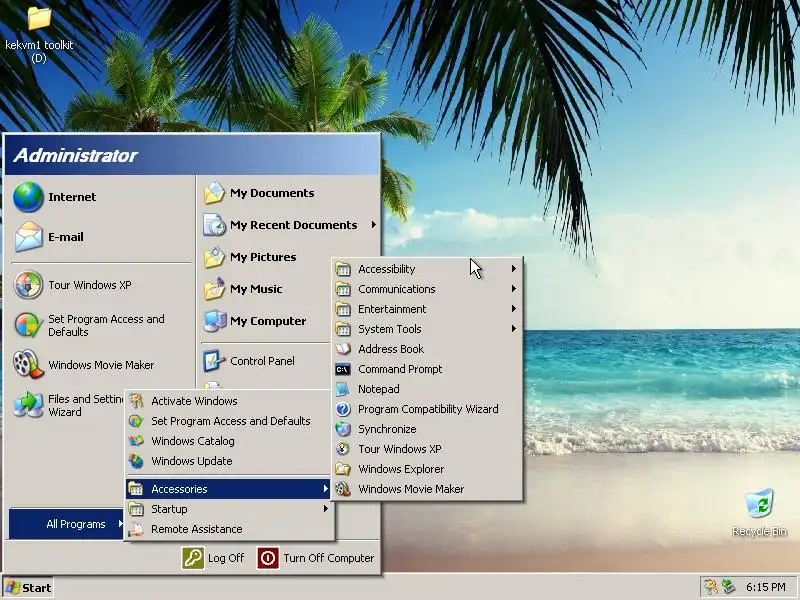The image size is (800, 600).
Task: Open the Accessibility folder entry
Action: [427, 269]
